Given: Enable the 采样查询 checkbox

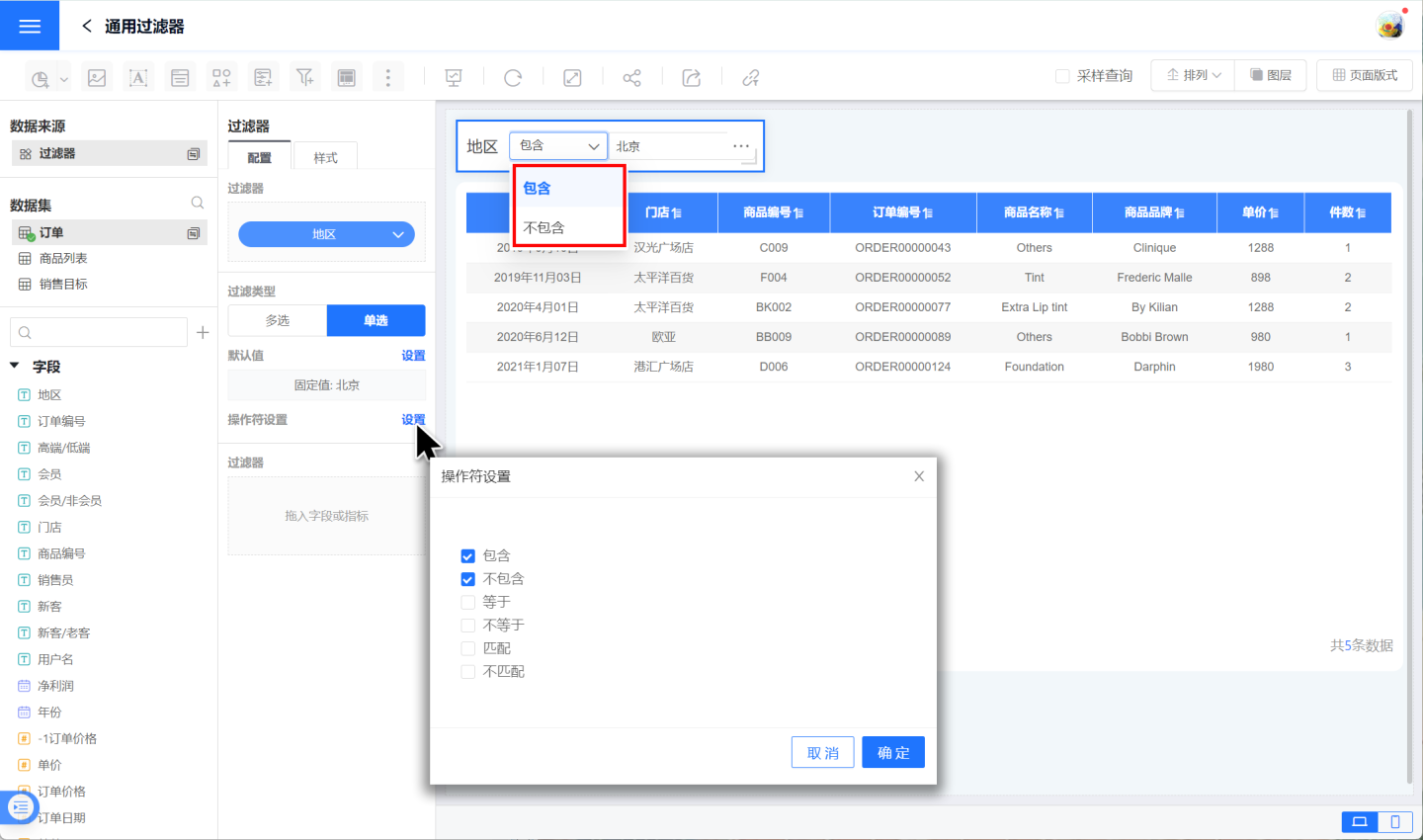Looking at the screenshot, I should [x=1062, y=76].
